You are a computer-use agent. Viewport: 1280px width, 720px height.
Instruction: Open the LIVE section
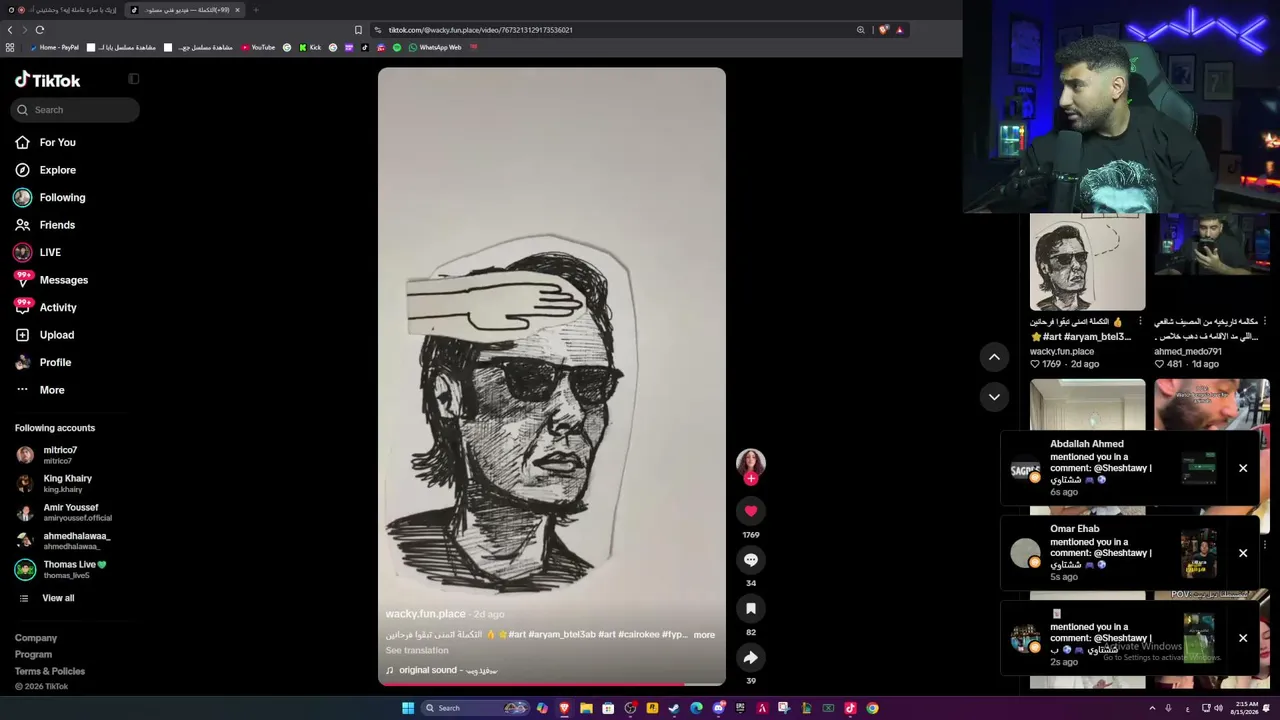pos(38,252)
